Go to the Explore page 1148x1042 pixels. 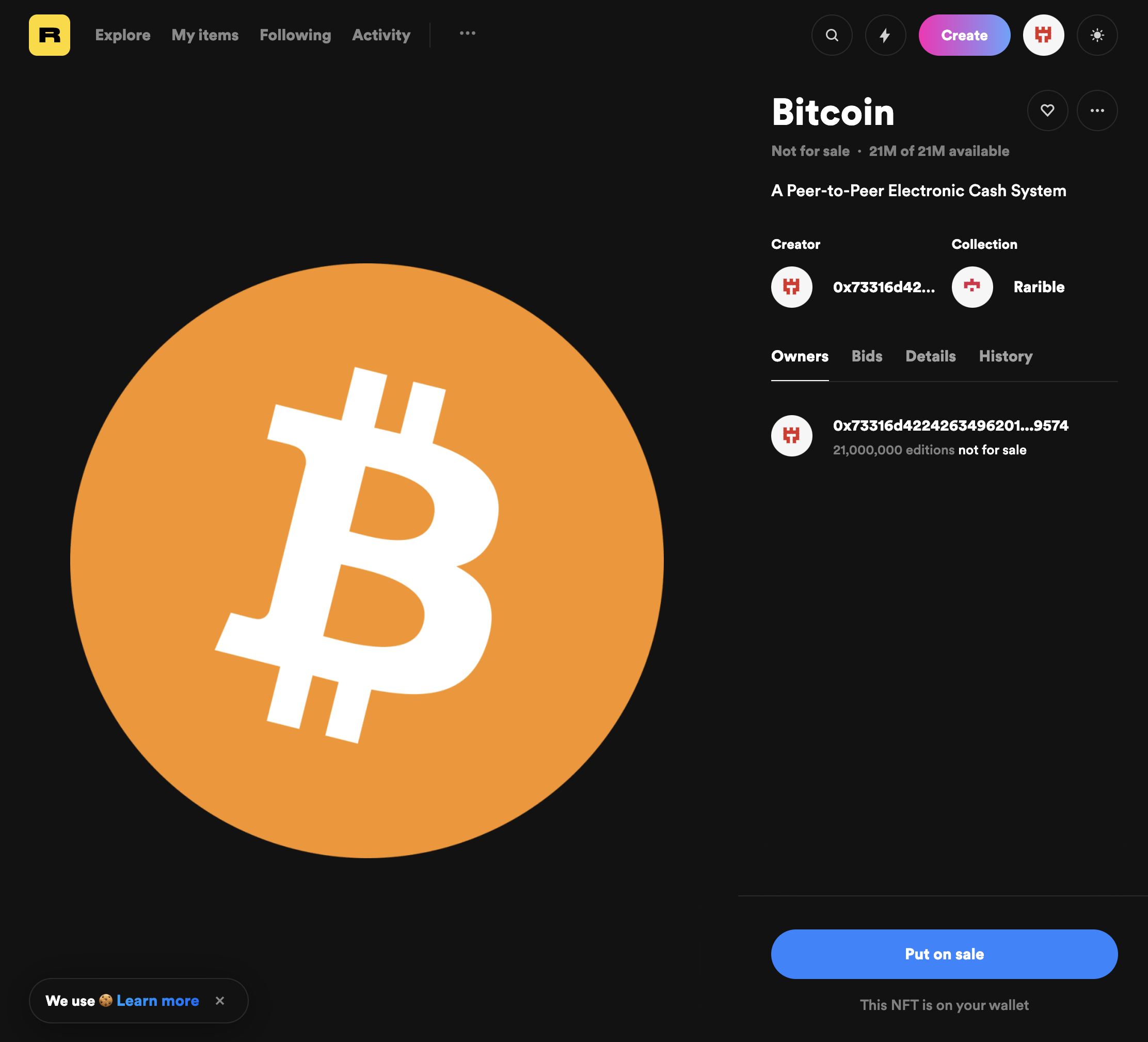(122, 35)
